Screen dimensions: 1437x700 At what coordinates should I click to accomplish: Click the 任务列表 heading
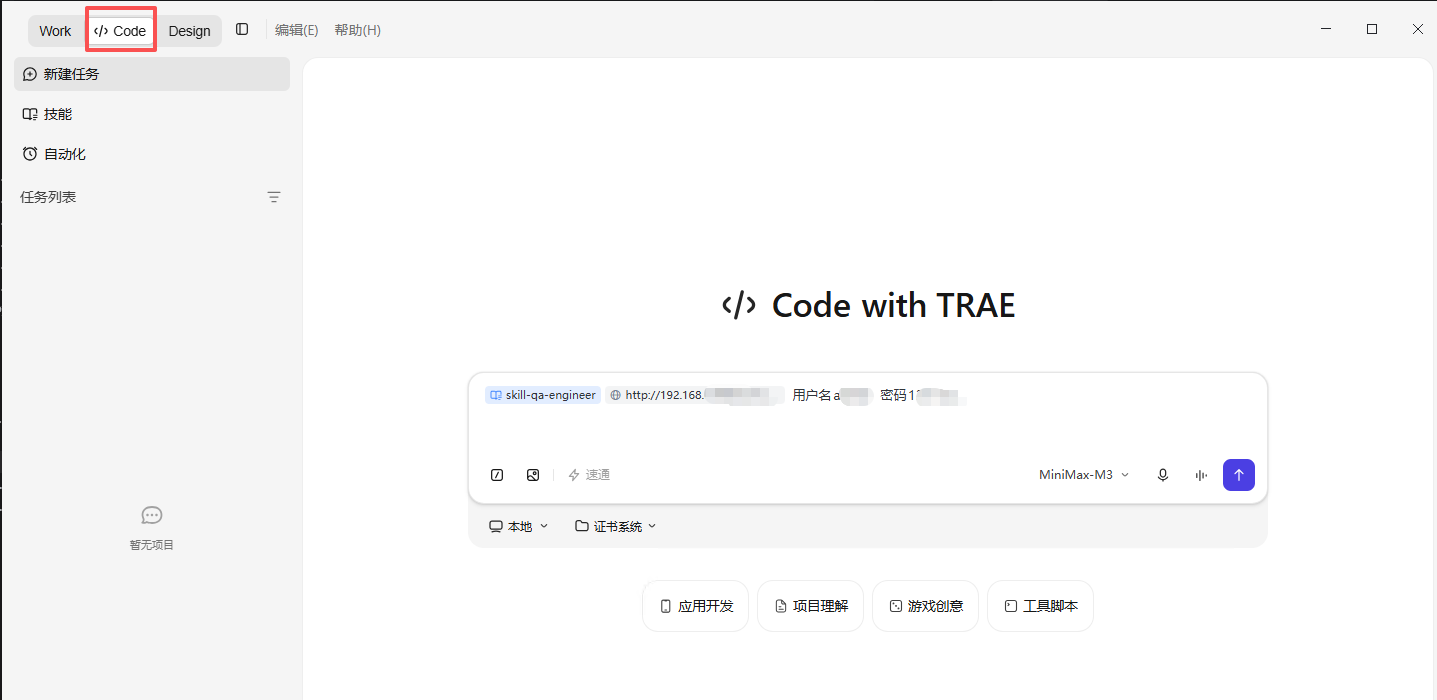pos(48,197)
